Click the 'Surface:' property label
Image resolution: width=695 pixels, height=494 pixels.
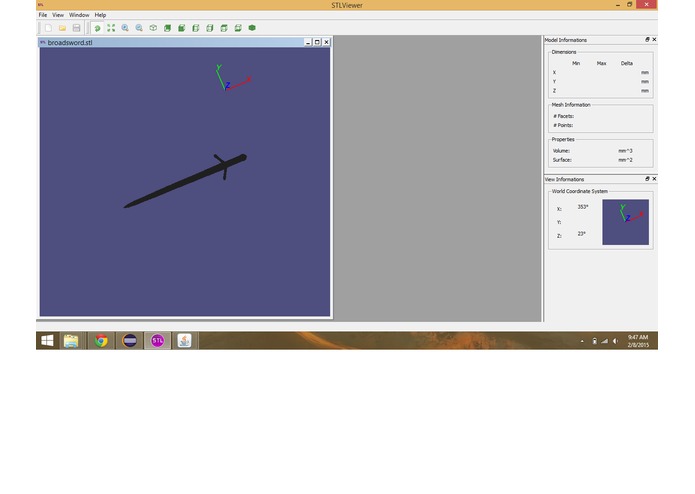(562, 160)
